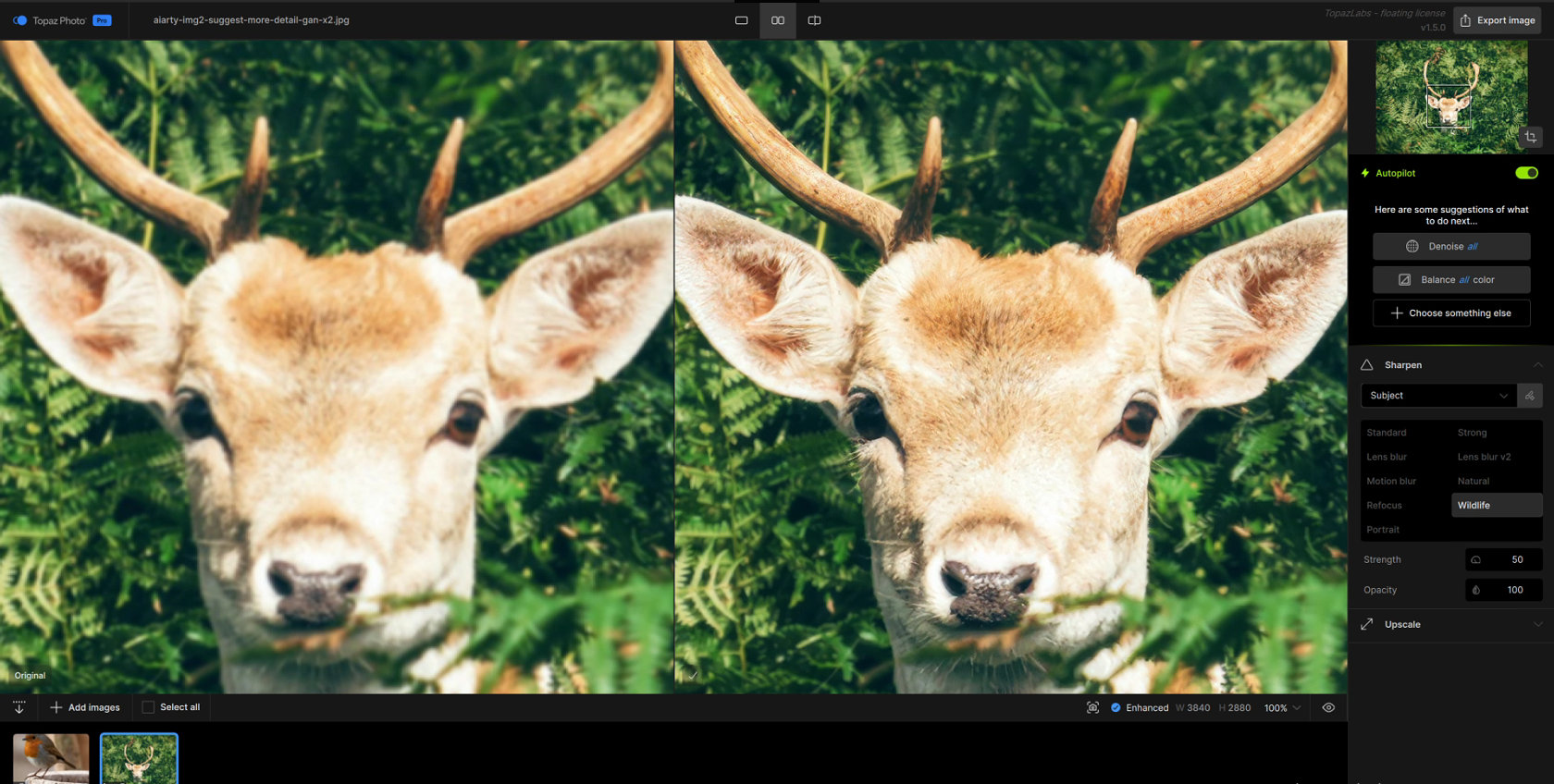
Task: Click the navigator preview thumbnail
Action: (1451, 97)
